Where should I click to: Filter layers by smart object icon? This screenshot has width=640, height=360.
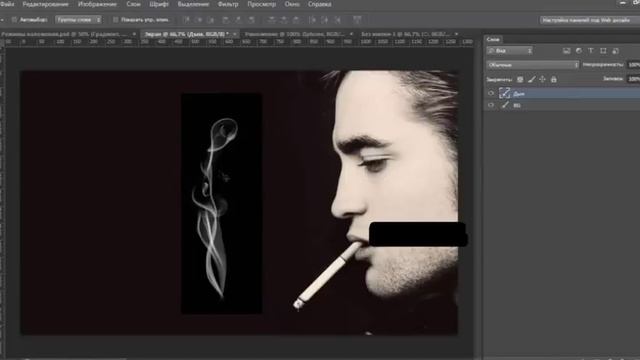point(616,51)
